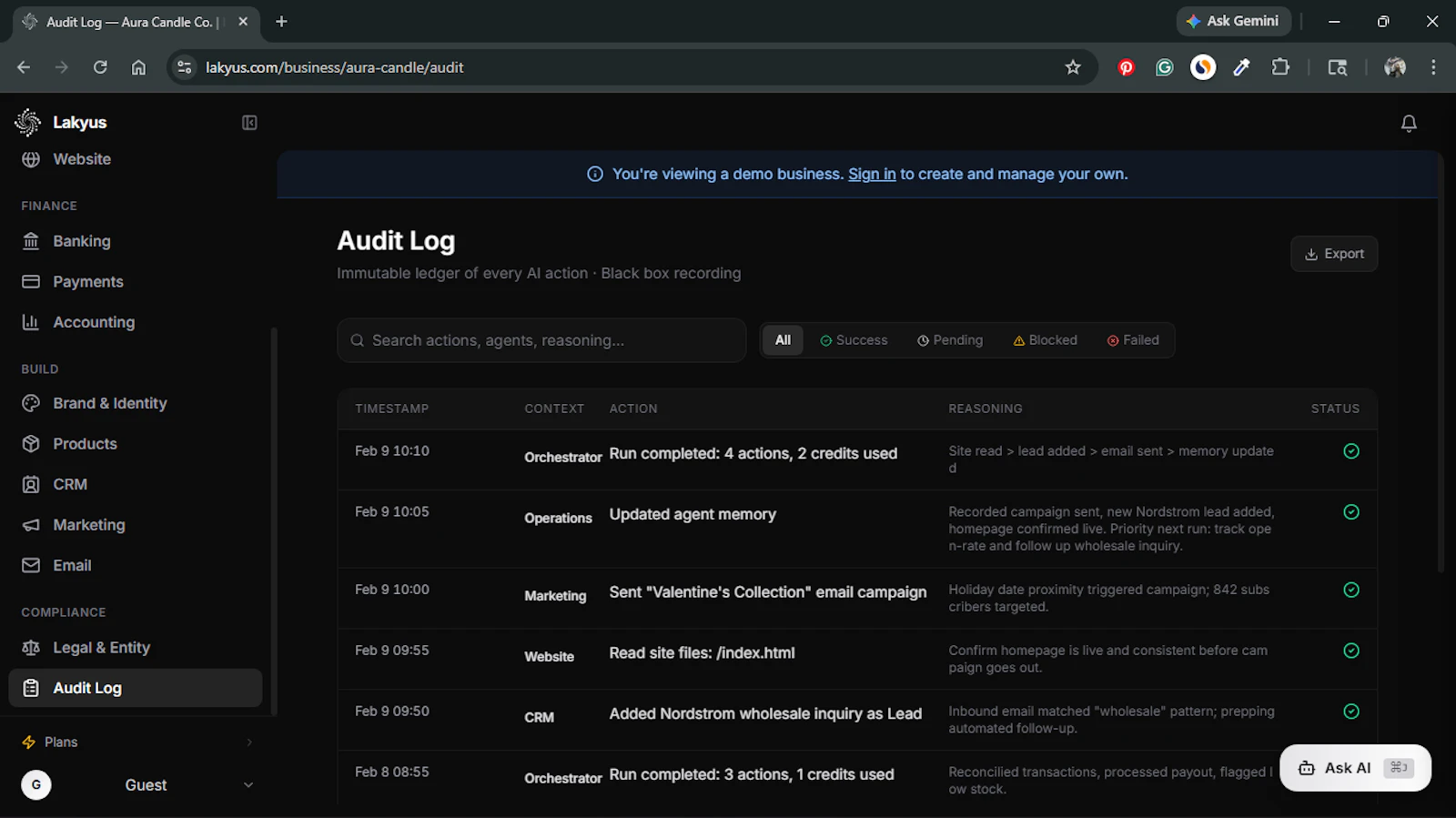Click the Plans lightning bolt icon

coord(28,742)
